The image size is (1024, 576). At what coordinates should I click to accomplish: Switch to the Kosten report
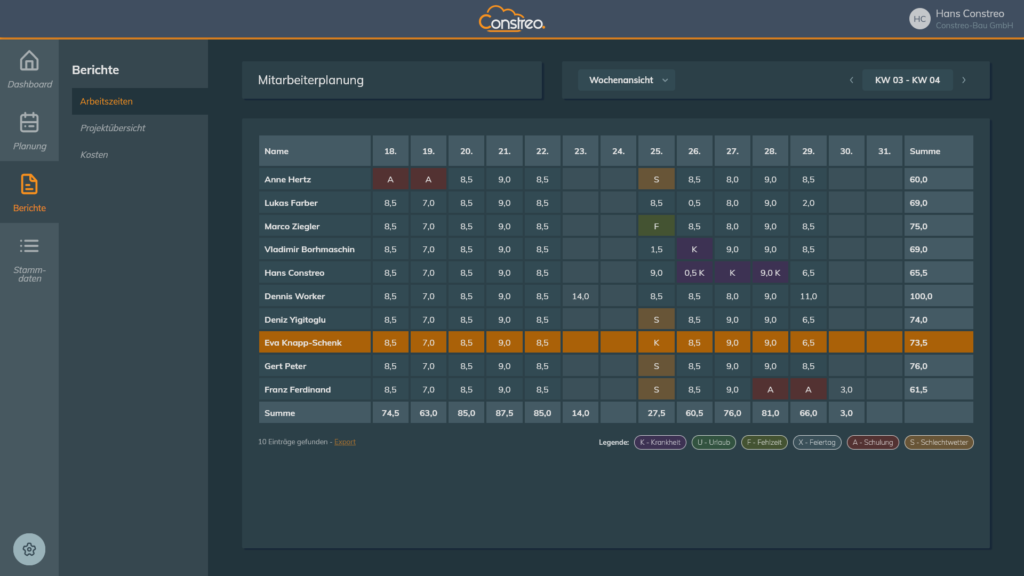[94, 155]
